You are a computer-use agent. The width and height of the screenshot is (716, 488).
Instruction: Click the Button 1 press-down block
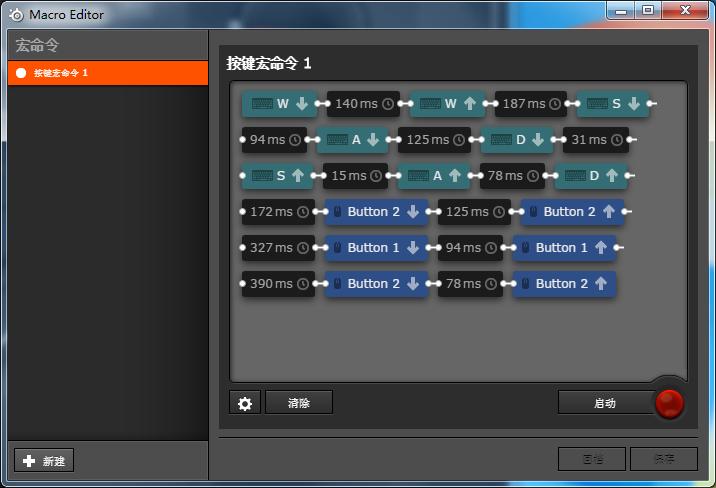tap(376, 248)
